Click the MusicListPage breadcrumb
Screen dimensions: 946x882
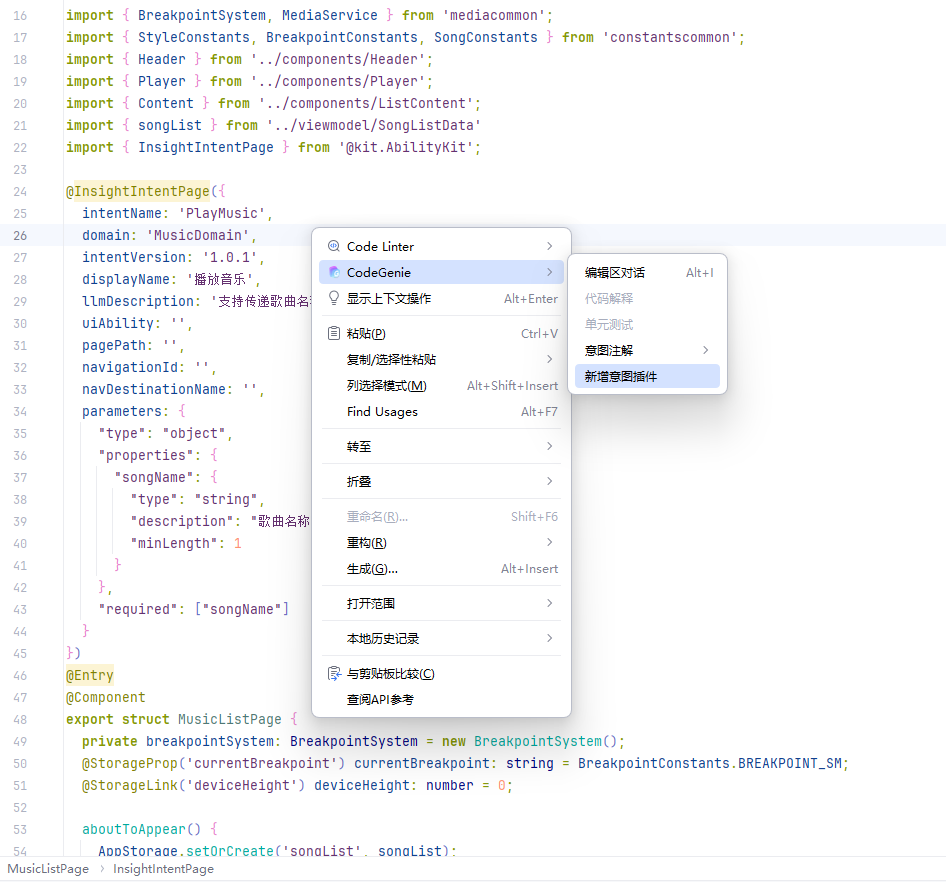[48, 869]
